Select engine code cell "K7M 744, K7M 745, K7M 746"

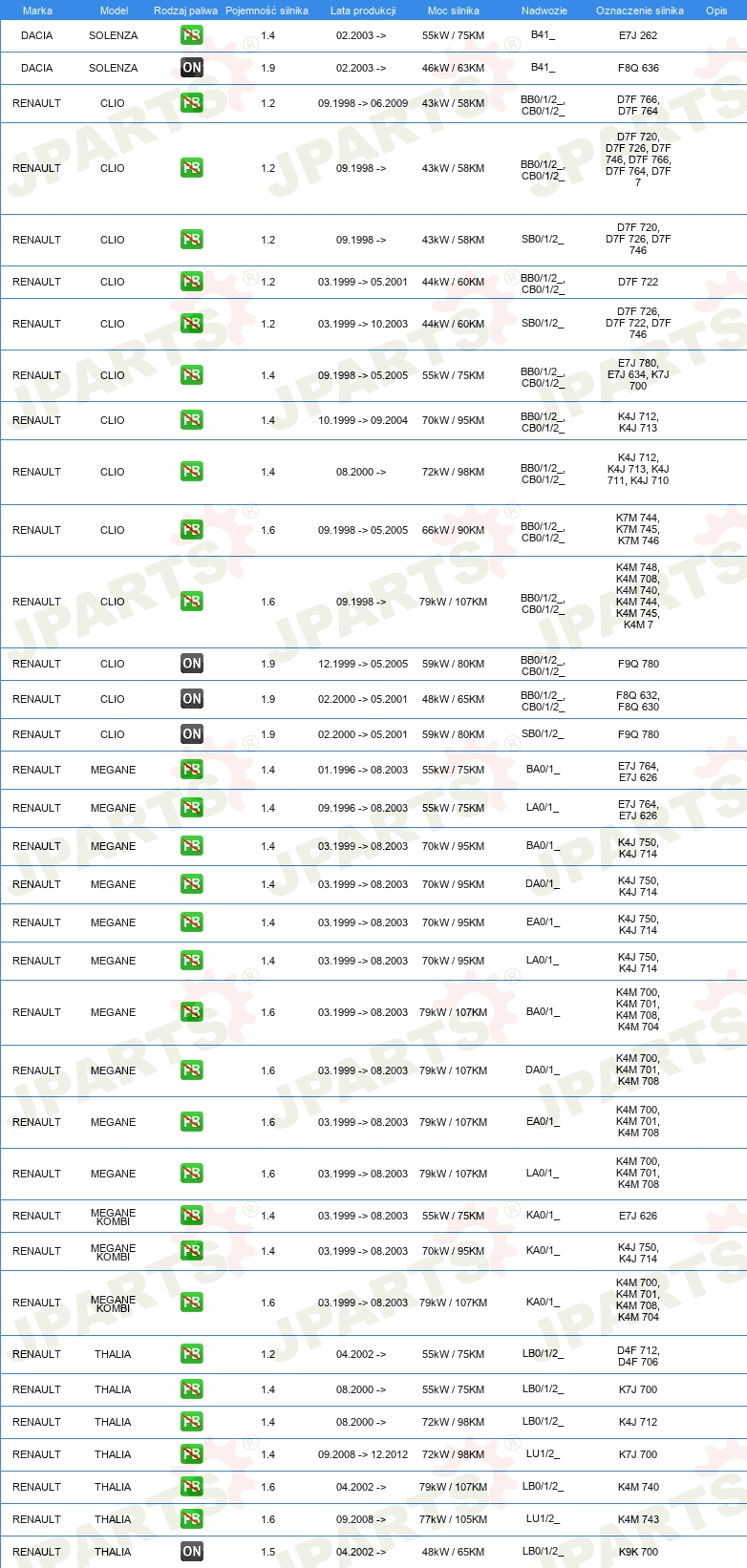638,529
